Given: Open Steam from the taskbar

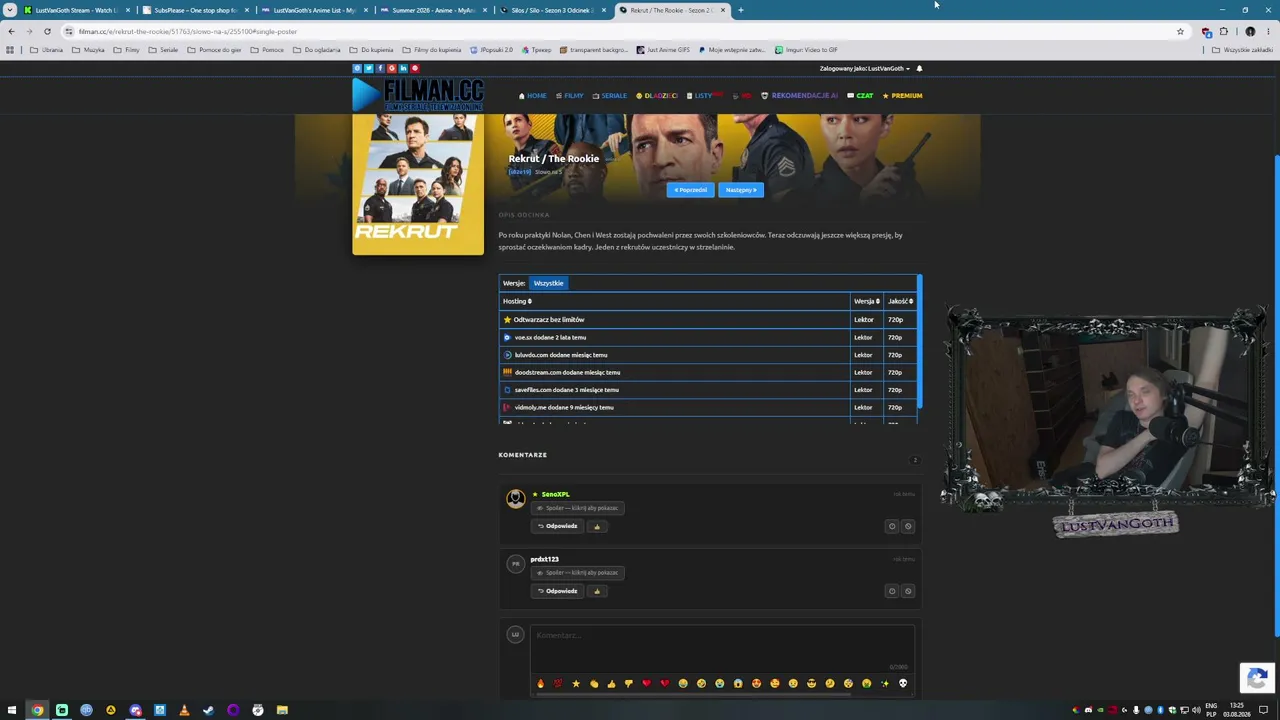Looking at the screenshot, I should point(208,710).
